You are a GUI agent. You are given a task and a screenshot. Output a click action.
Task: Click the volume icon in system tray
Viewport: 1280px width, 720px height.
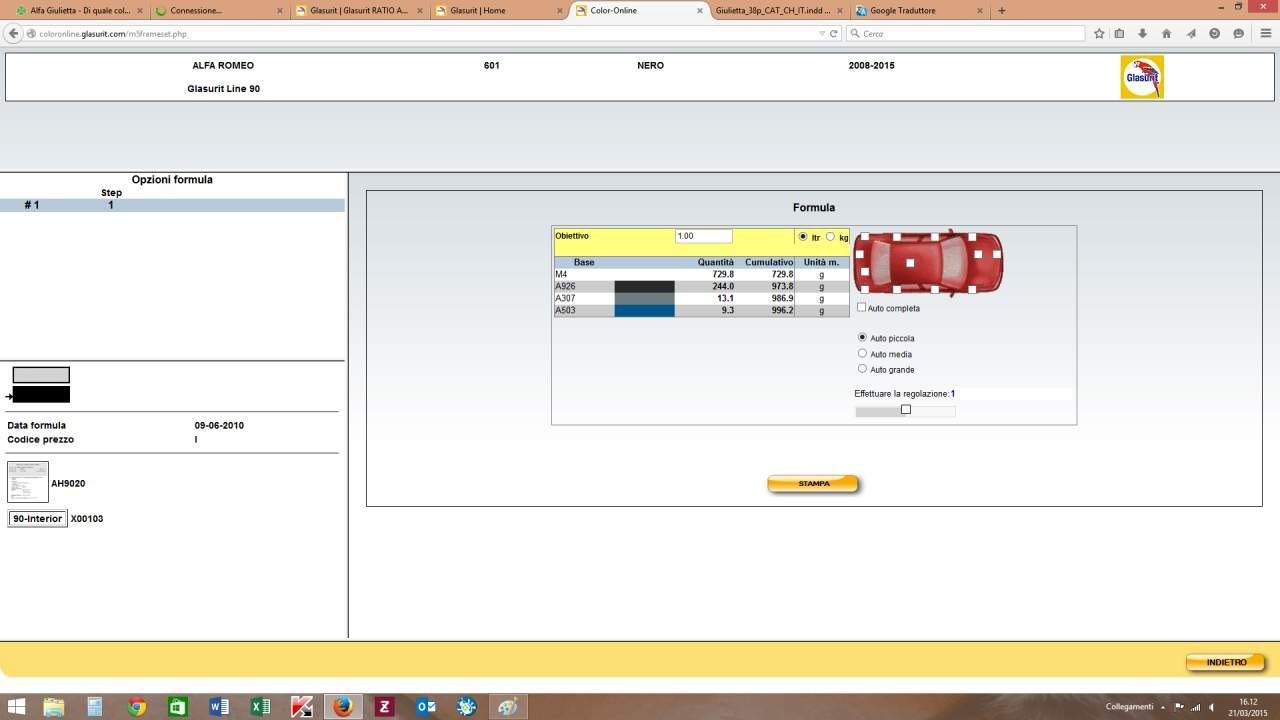tap(1211, 707)
